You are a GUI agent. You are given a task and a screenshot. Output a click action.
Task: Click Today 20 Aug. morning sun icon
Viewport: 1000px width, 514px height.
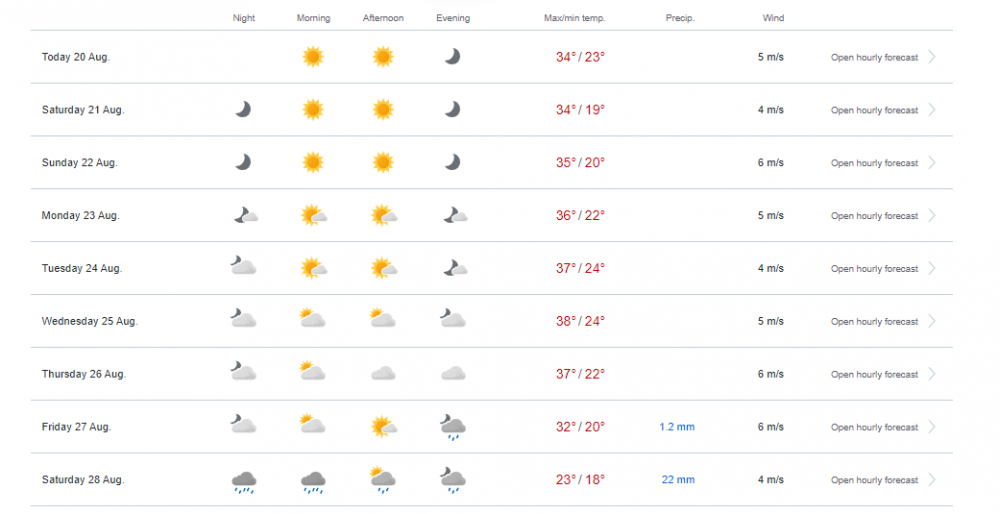313,57
